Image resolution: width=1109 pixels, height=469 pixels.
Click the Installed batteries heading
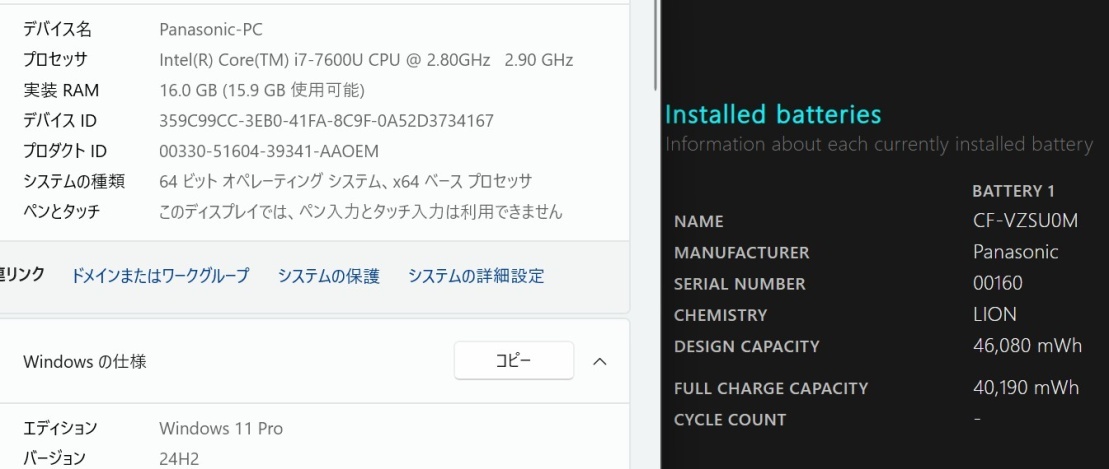(x=773, y=114)
